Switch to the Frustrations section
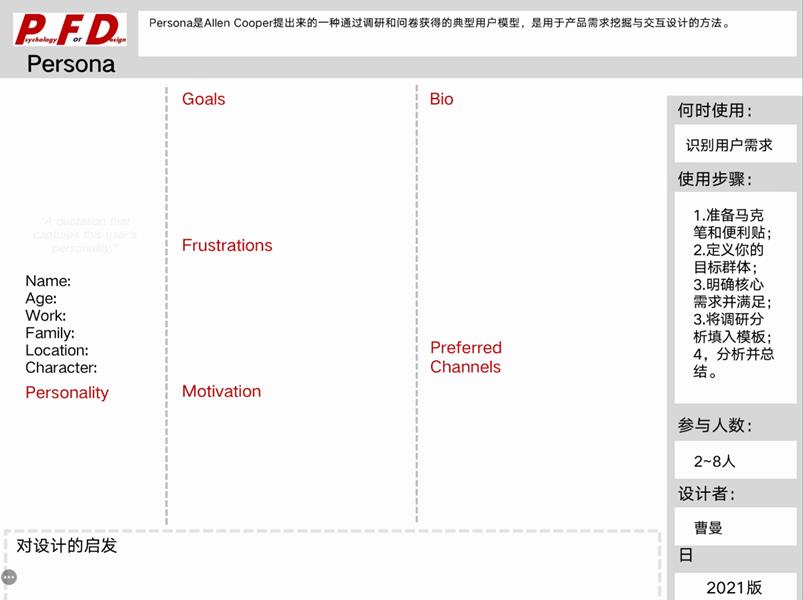This screenshot has height=600, width=803. (x=227, y=245)
